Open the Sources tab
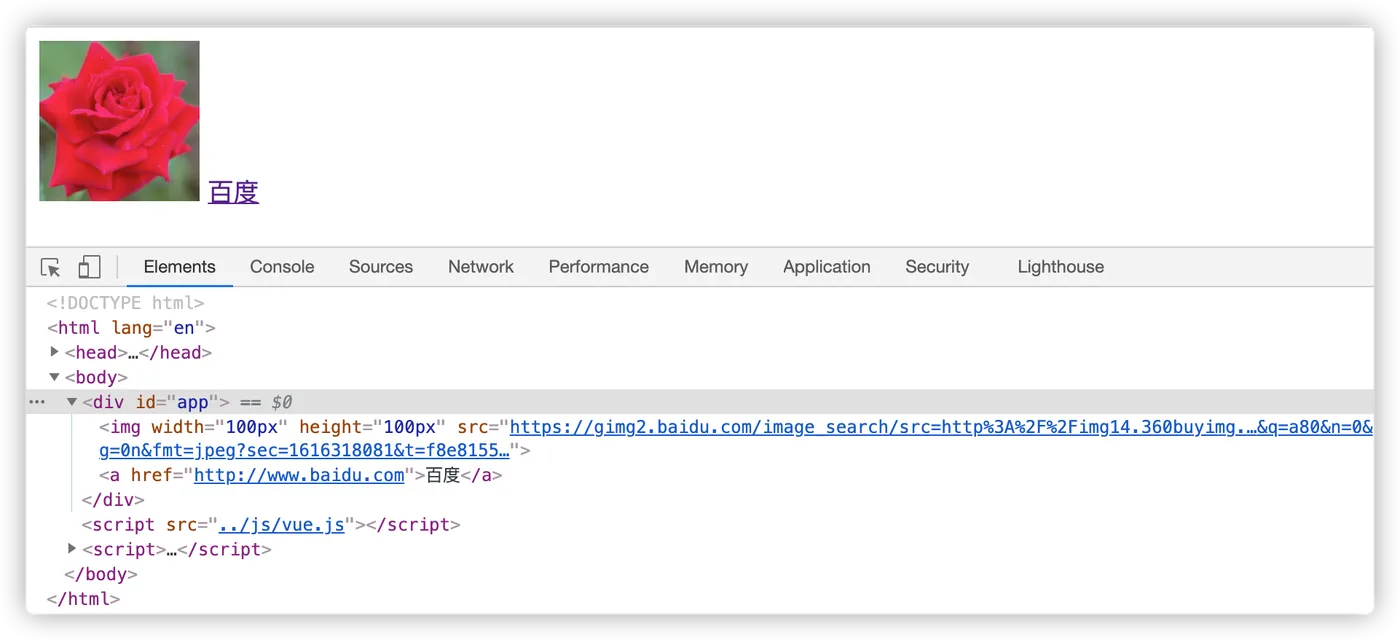 coord(381,267)
